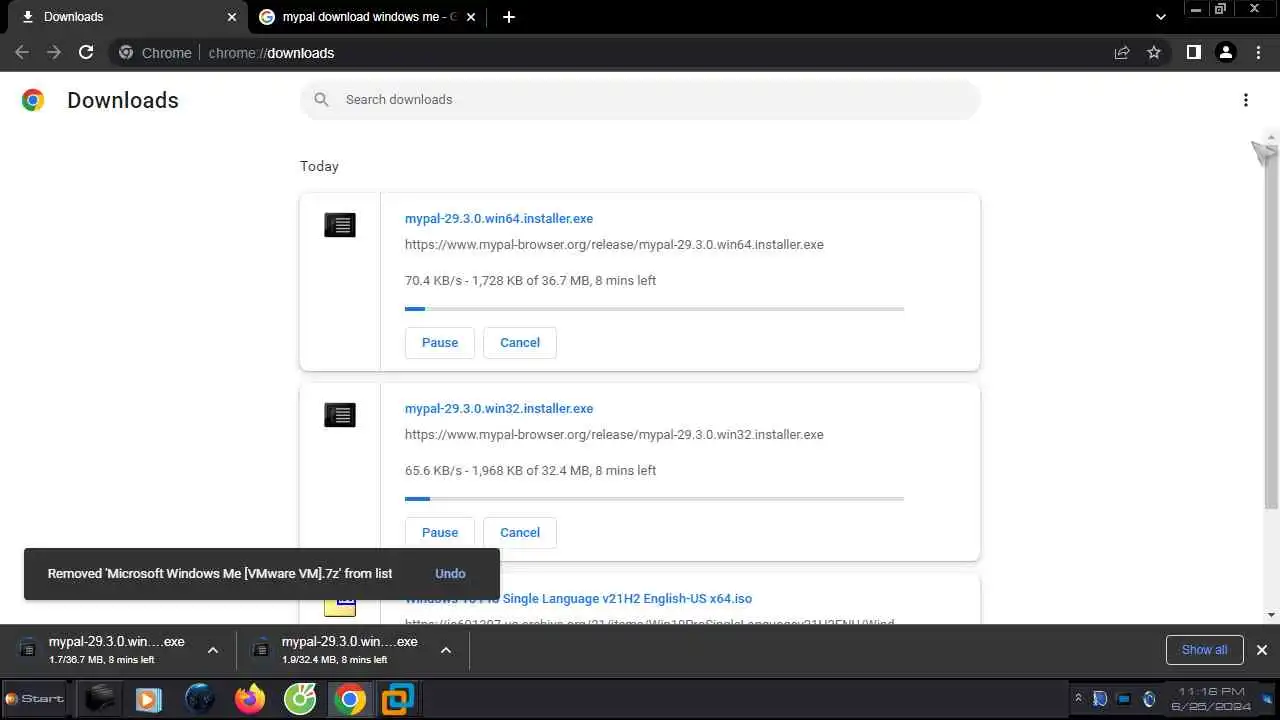Screen dimensions: 1280x720
Task: Close the bottom download shelf
Action: [1262, 650]
